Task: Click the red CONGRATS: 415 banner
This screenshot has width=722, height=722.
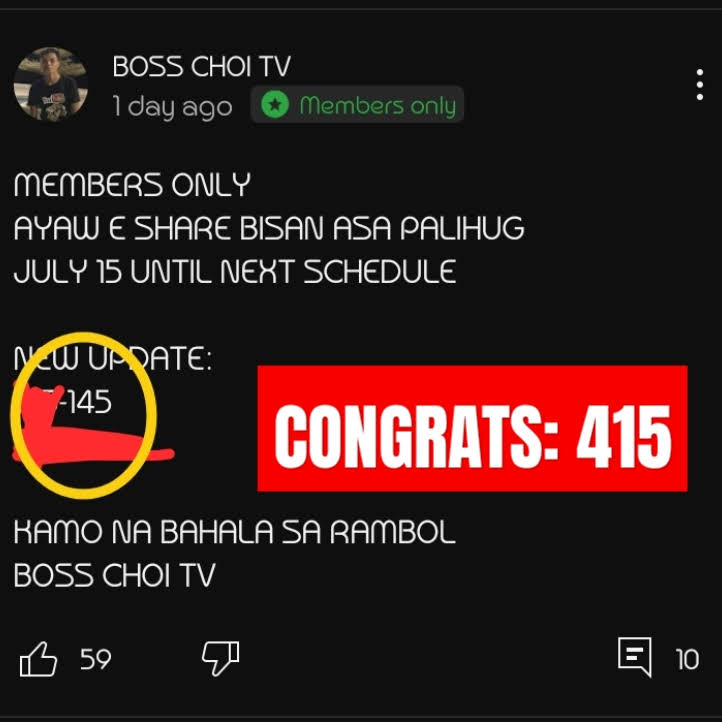Action: click(x=472, y=428)
